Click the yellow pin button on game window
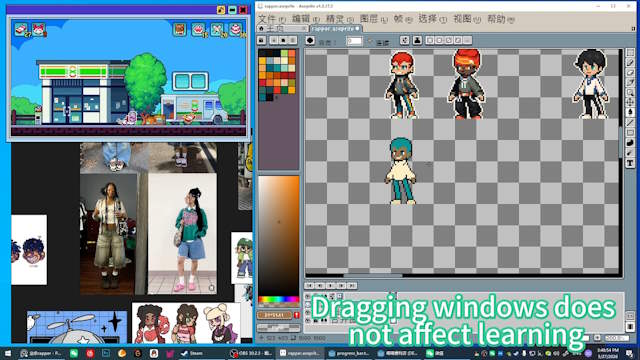Viewport: 640px width, 360px height. [x=221, y=10]
